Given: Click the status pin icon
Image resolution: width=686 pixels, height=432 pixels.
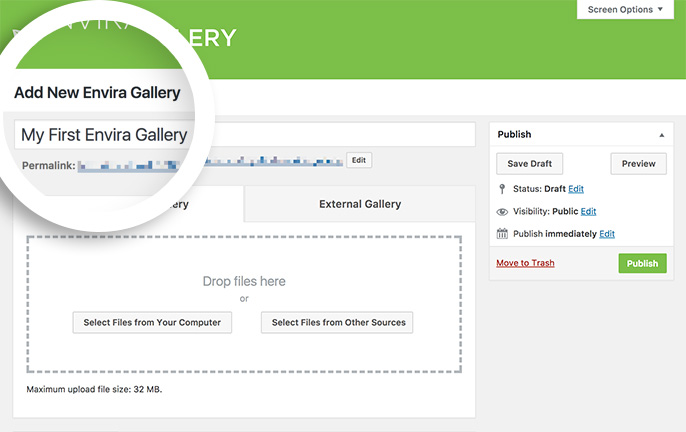Looking at the screenshot, I should 502,189.
